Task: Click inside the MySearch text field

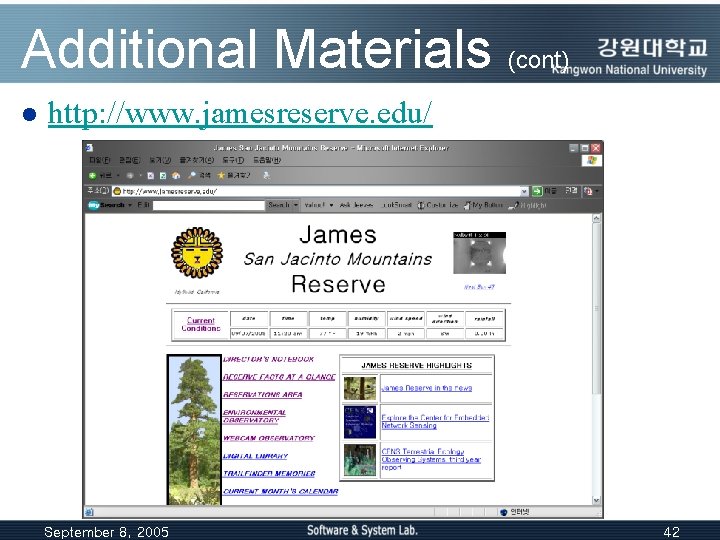Action: (208, 205)
